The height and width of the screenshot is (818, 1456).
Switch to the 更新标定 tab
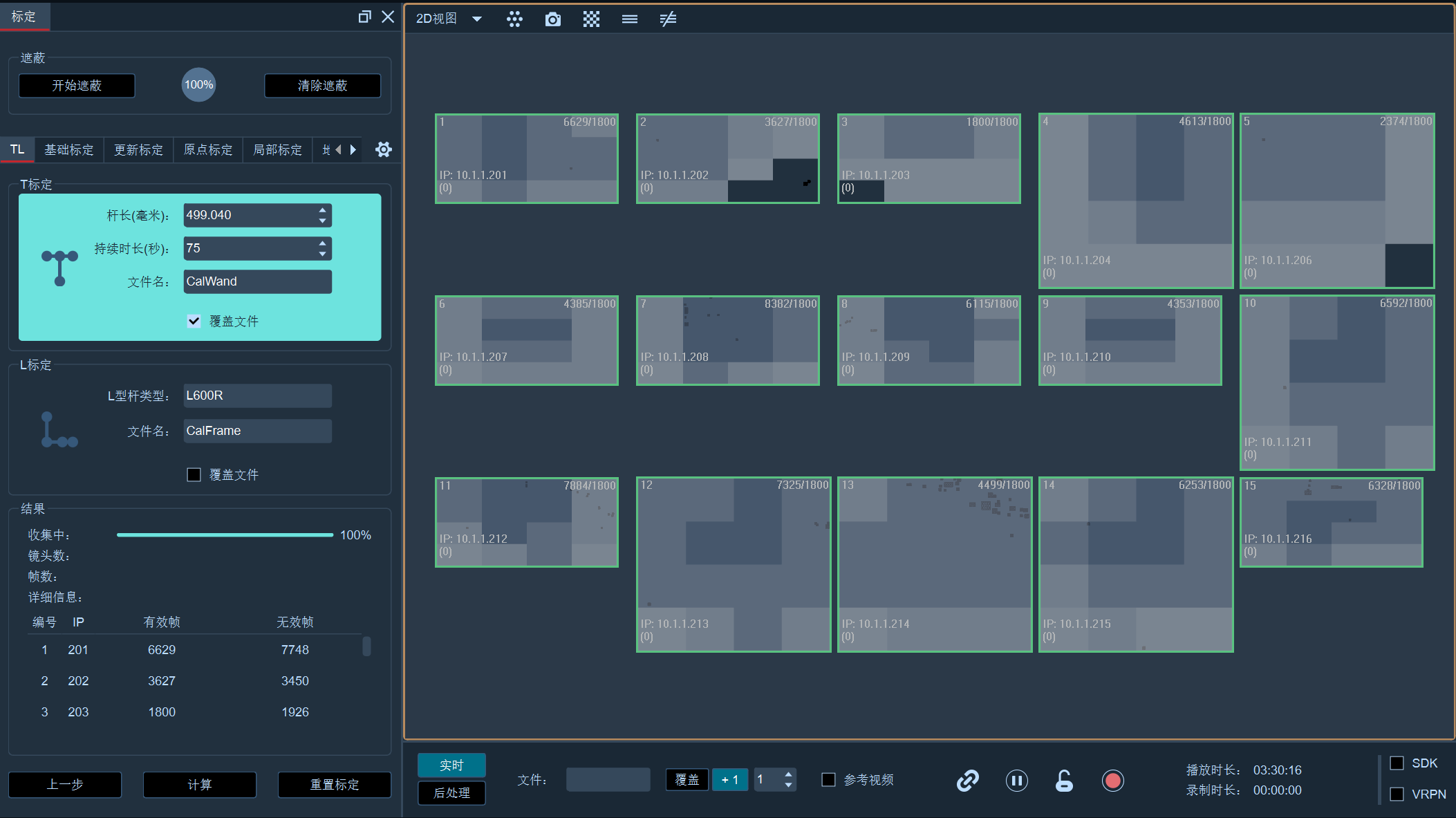tap(138, 149)
